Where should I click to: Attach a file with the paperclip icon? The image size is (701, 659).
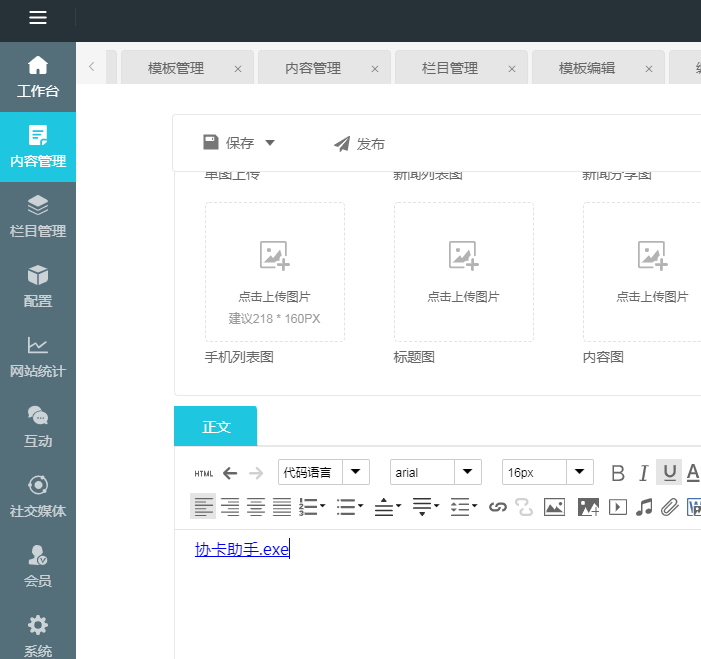[x=669, y=507]
